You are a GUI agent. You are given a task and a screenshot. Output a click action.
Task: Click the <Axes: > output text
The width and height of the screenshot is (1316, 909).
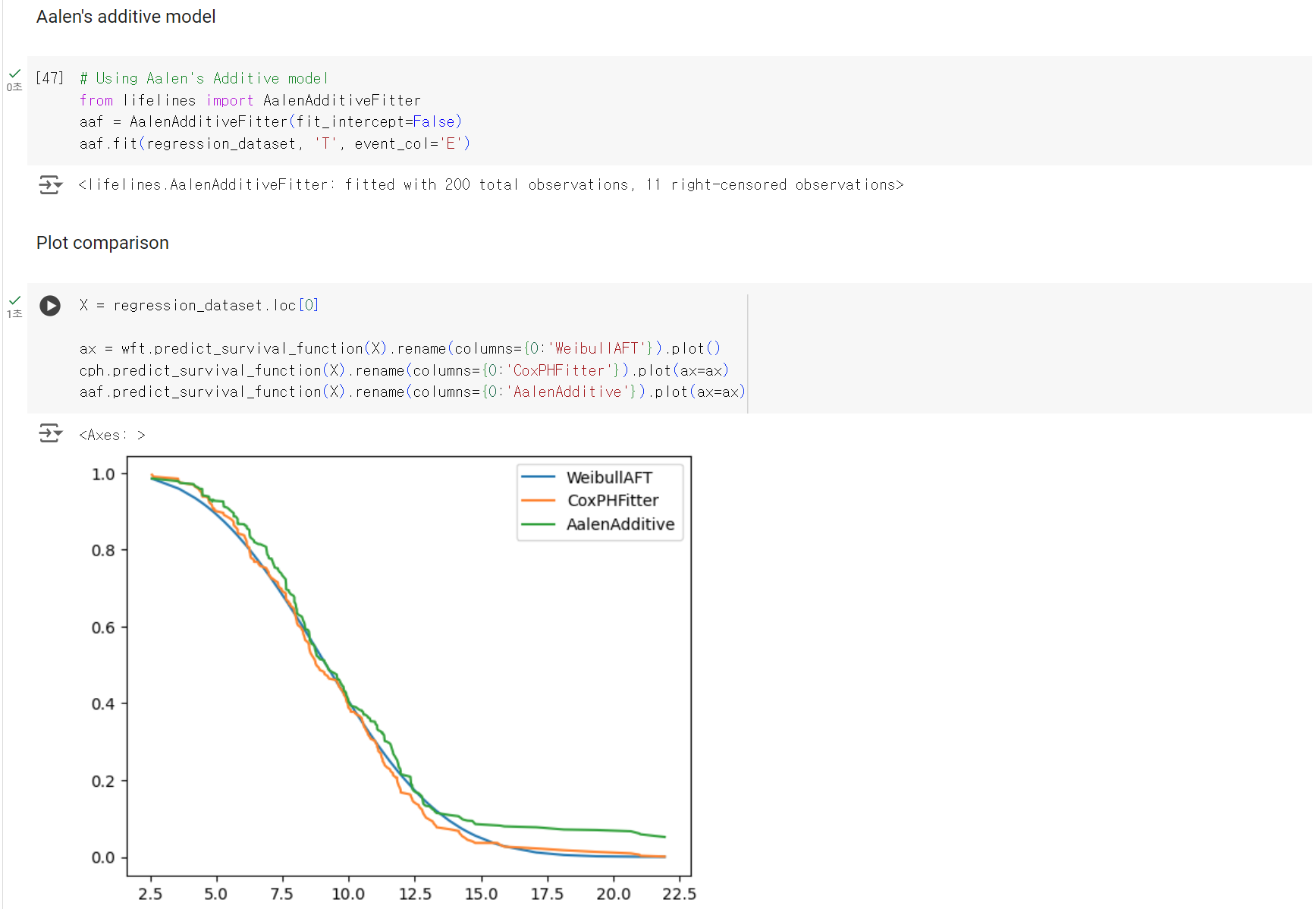click(x=111, y=435)
